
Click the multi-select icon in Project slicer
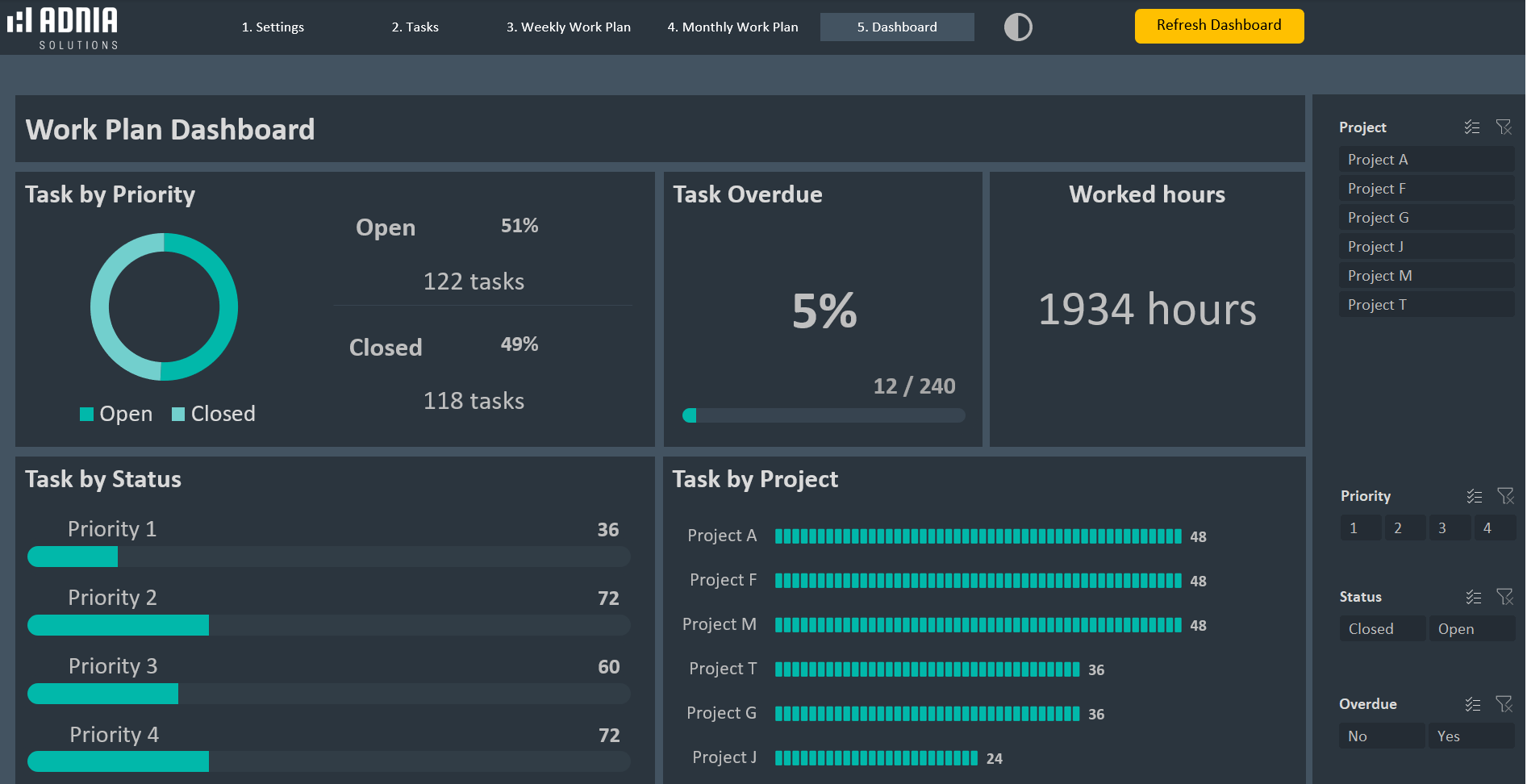point(1472,127)
